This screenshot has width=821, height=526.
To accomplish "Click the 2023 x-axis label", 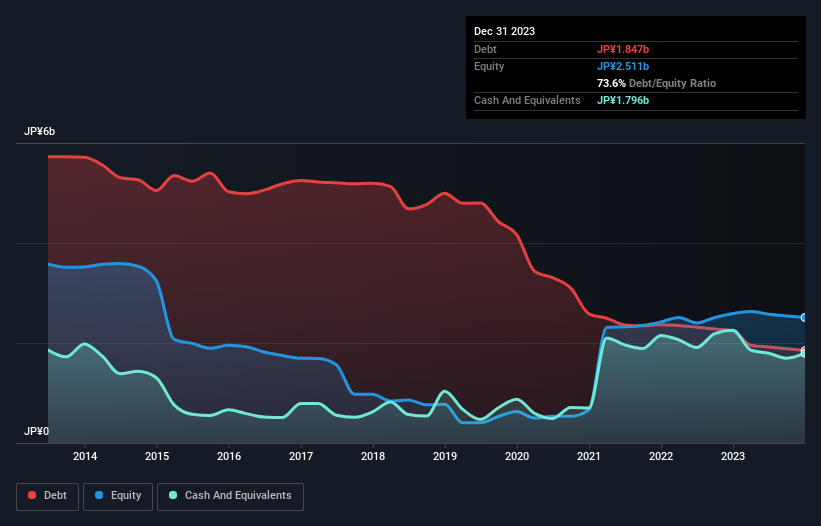I will (x=733, y=456).
